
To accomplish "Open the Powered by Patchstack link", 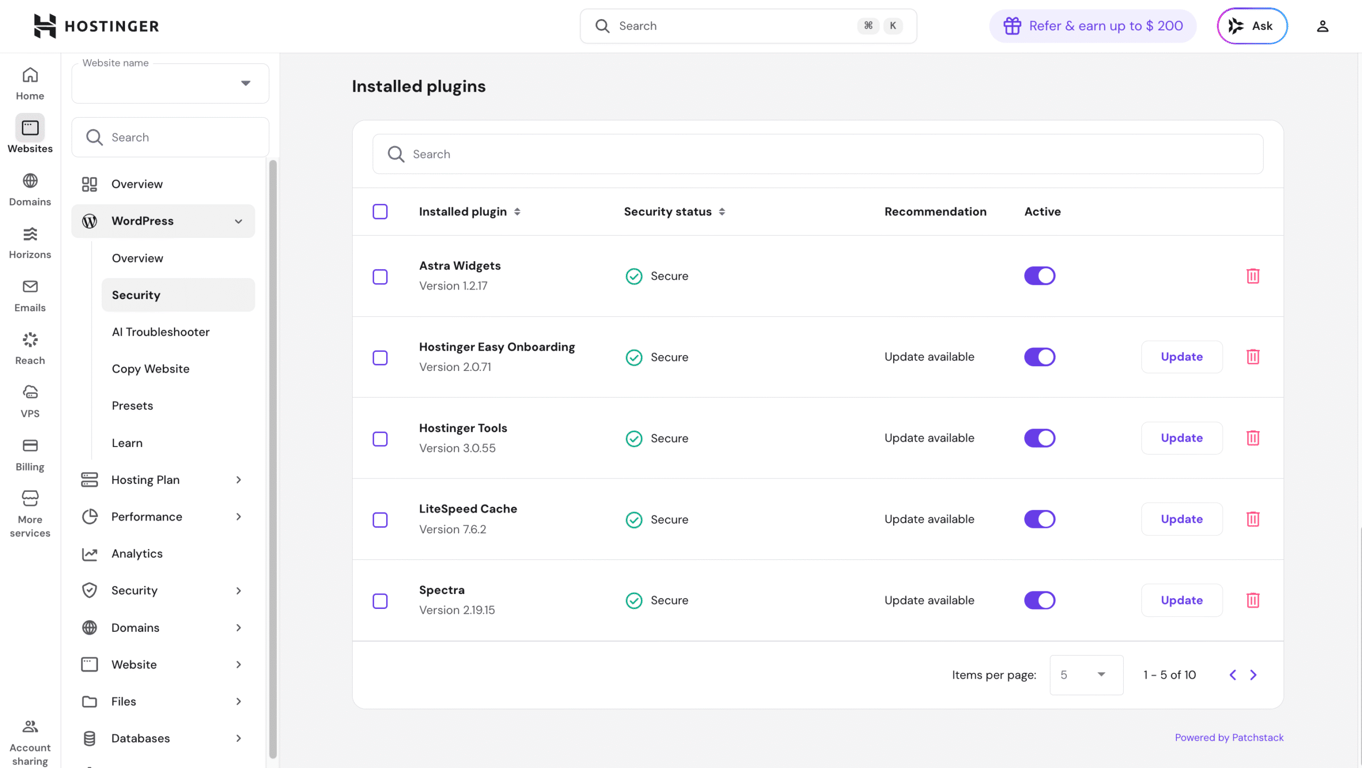I will click(1229, 737).
